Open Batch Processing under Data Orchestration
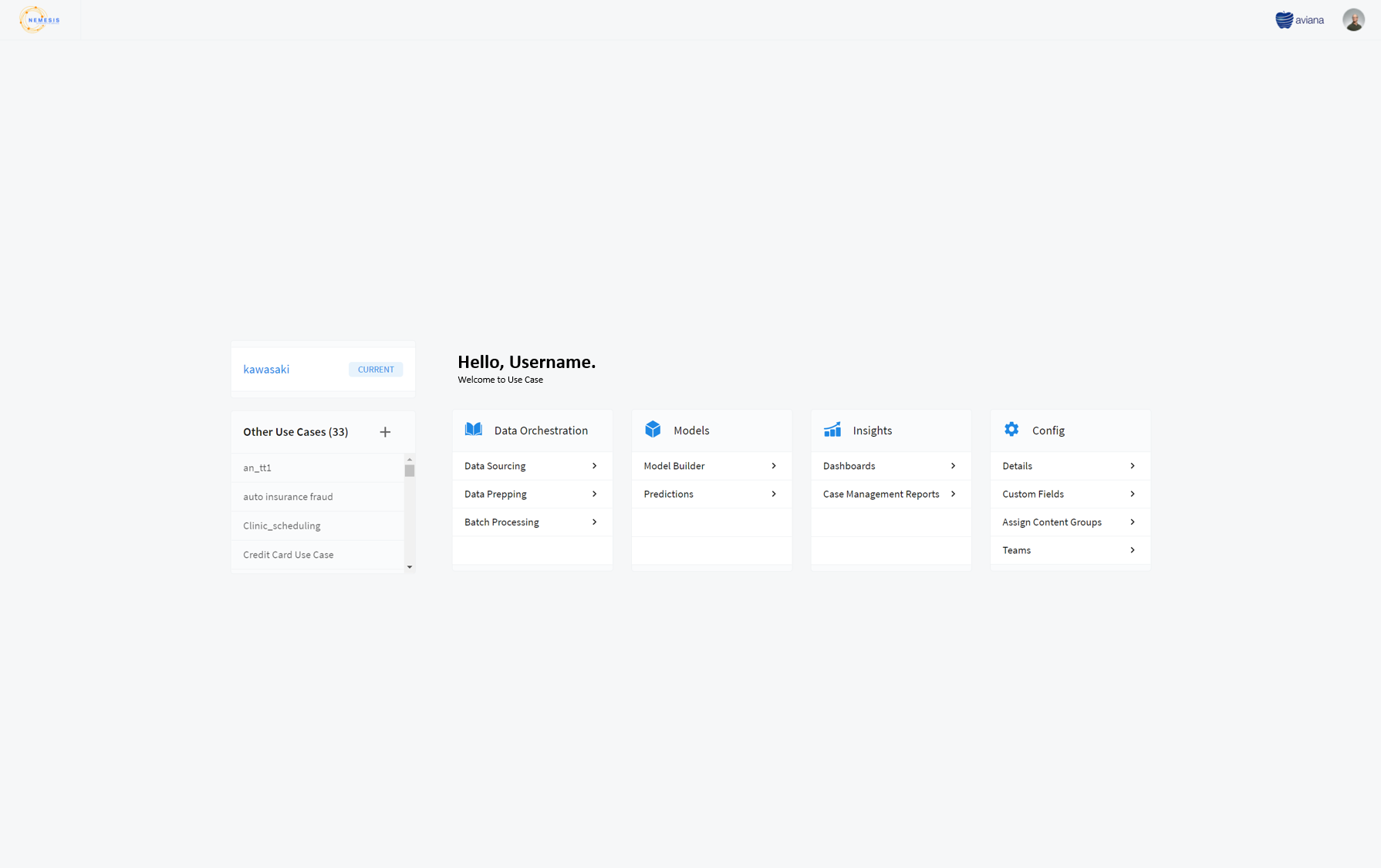1381x868 pixels. 501,522
